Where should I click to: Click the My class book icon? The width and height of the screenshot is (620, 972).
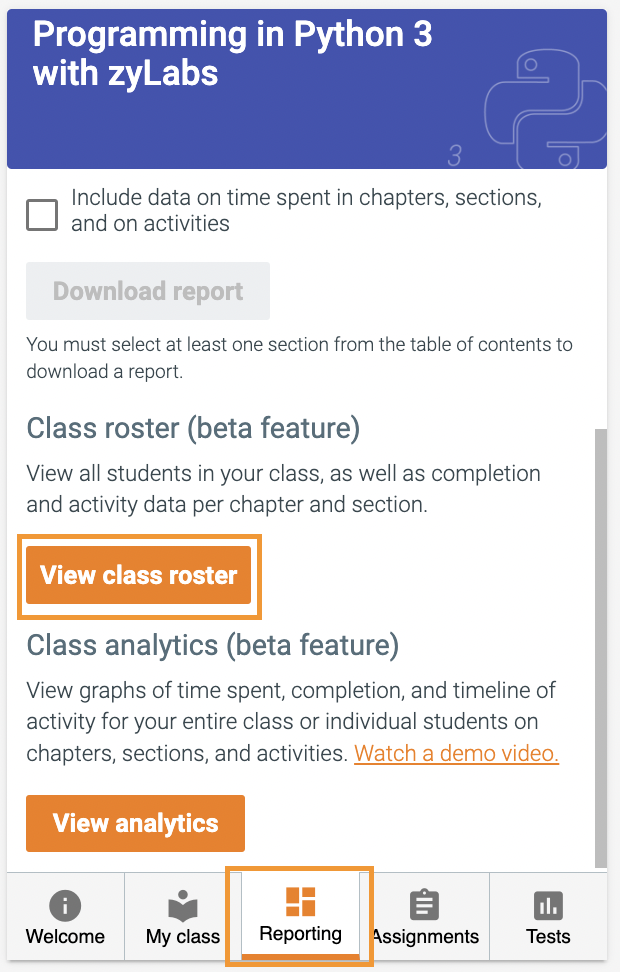coord(182,905)
